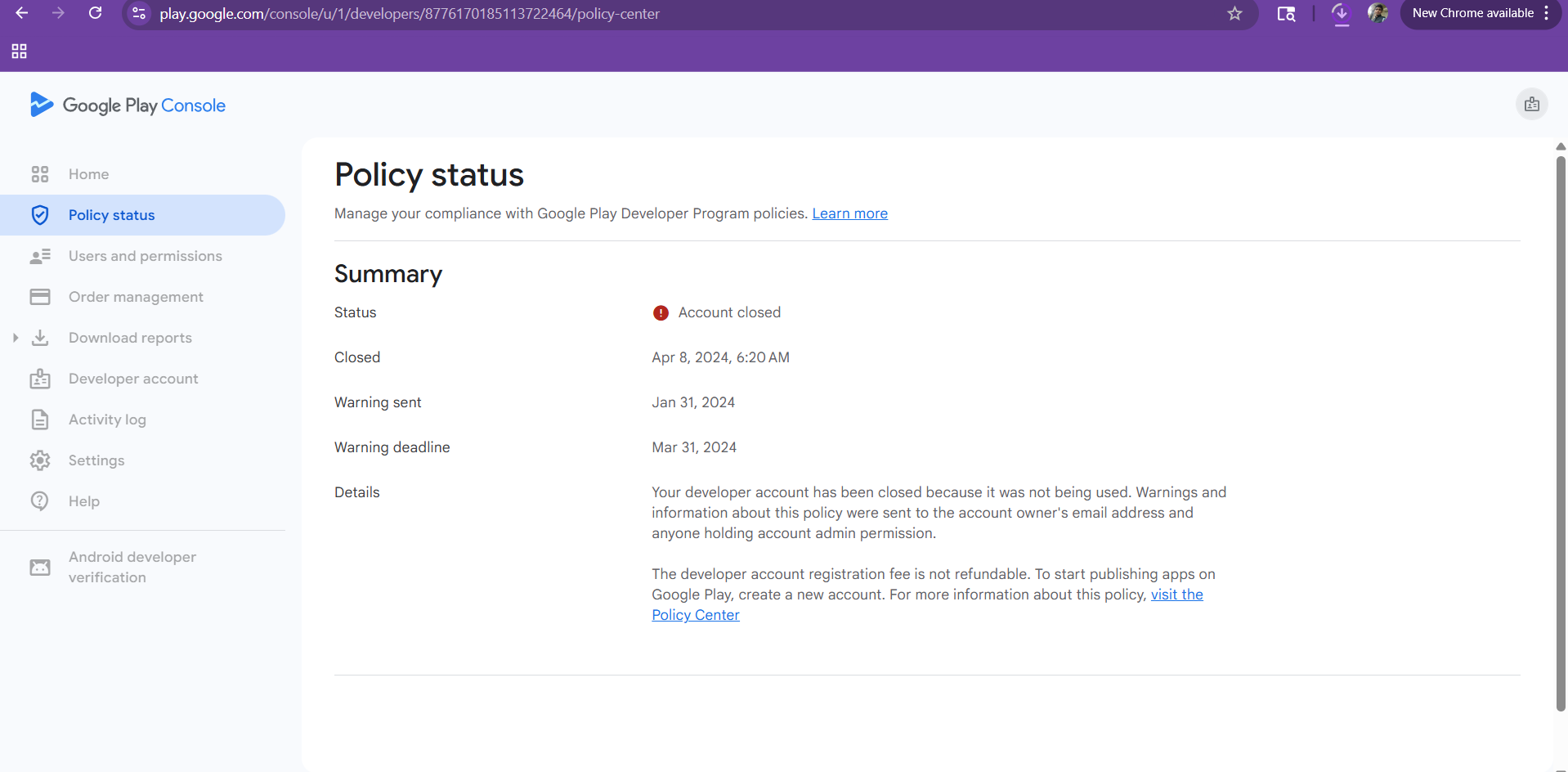Open Users and permissions icon
Viewport: 1568px width, 772px height.
[40, 256]
